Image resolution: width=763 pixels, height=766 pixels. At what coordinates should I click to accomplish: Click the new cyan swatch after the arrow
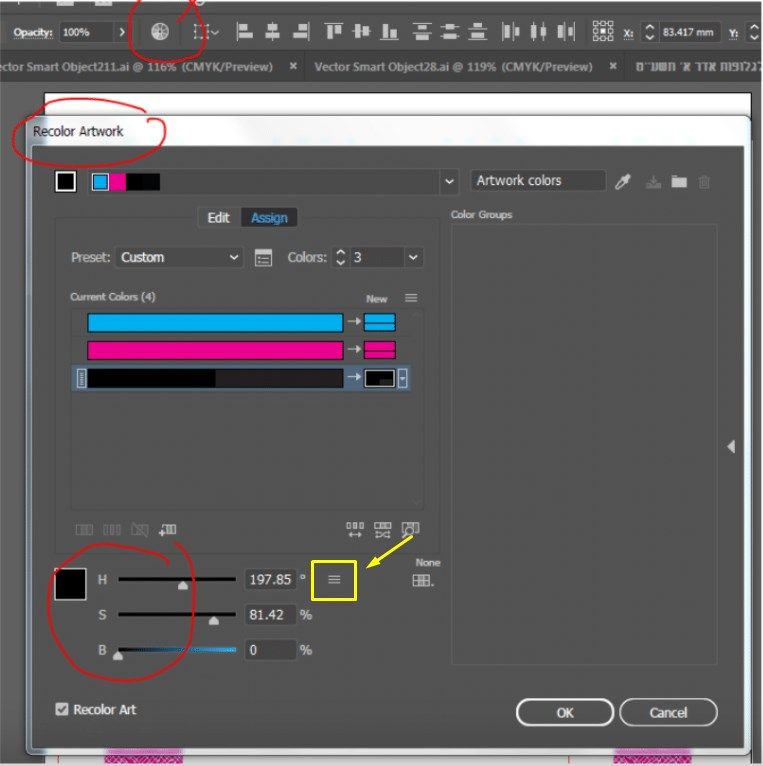[380, 322]
